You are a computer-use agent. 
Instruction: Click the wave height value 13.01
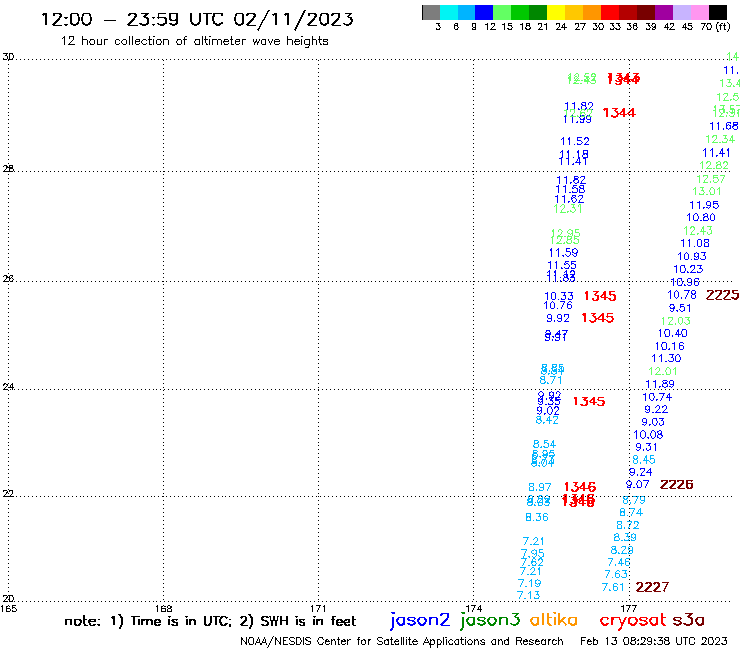(x=706, y=191)
